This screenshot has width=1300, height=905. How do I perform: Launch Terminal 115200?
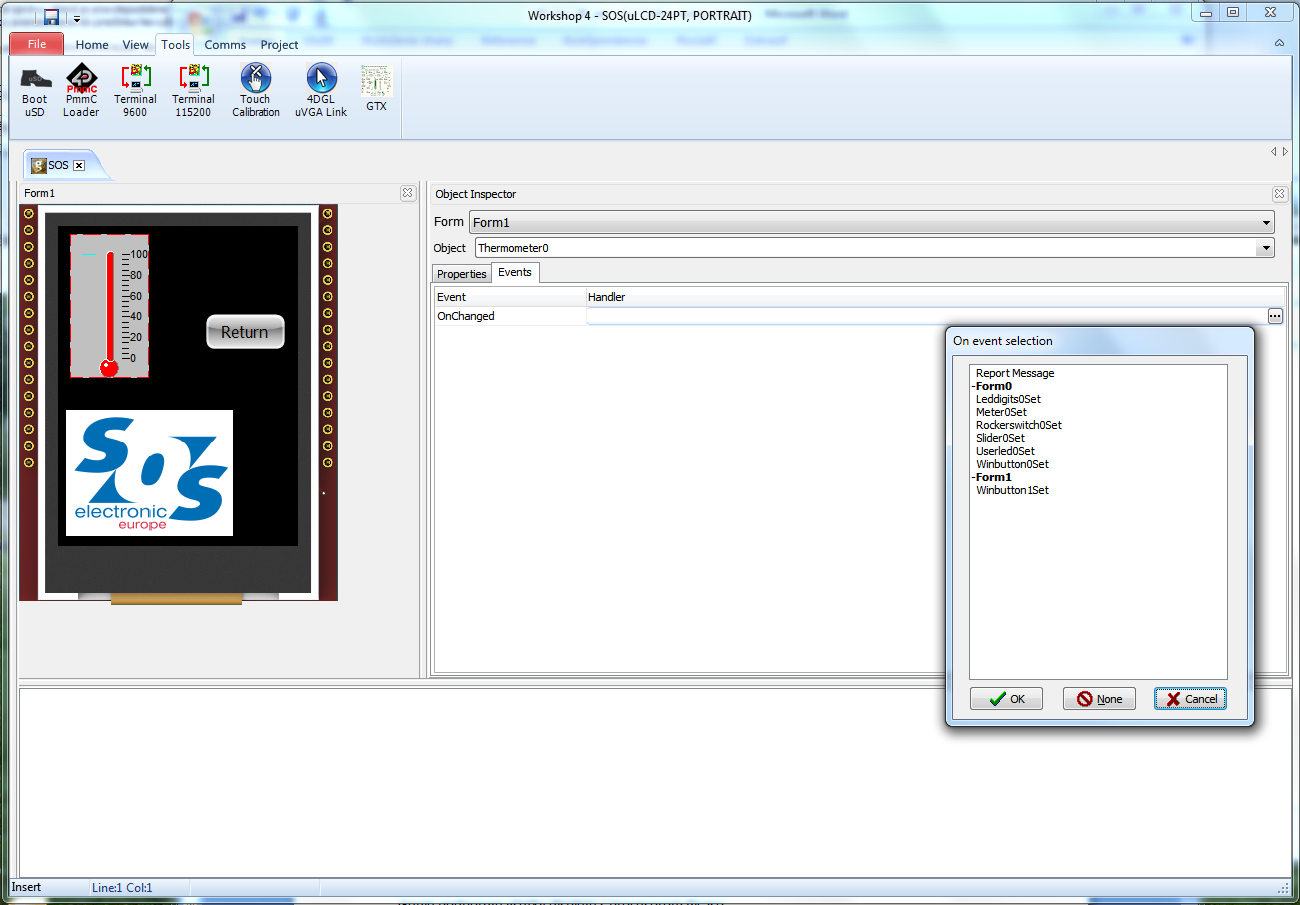click(193, 90)
